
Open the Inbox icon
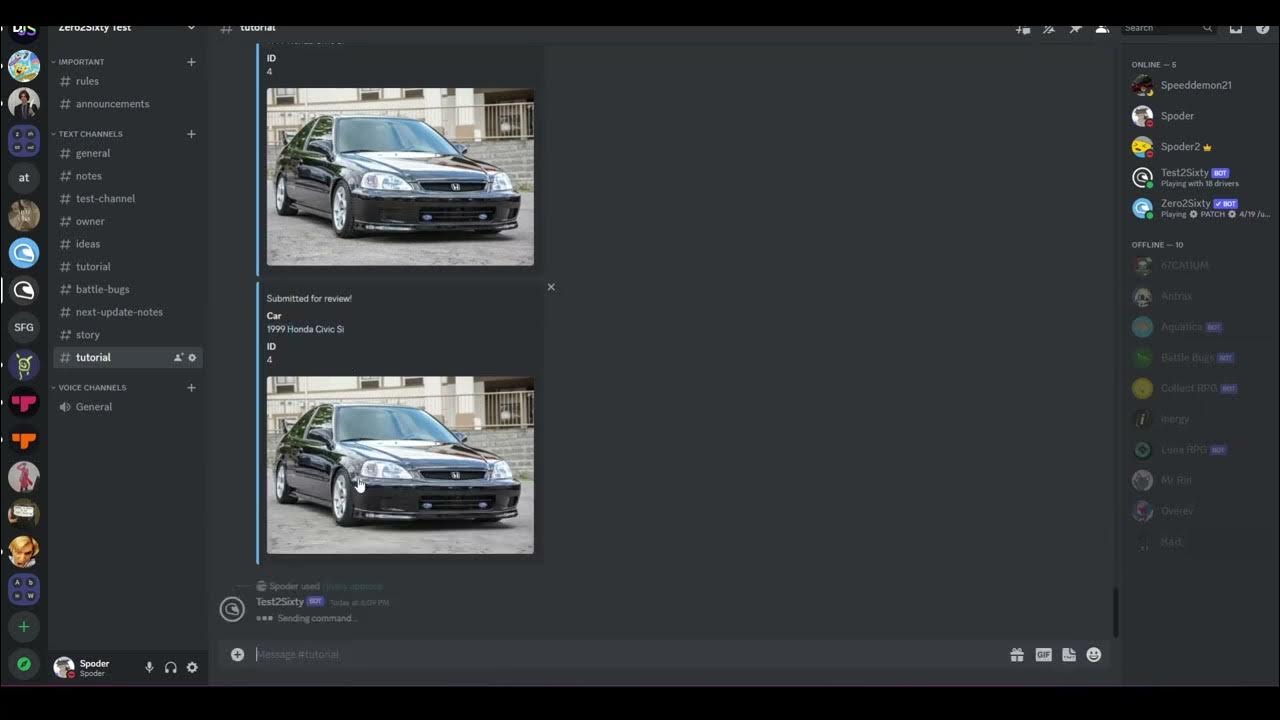[x=1236, y=29]
